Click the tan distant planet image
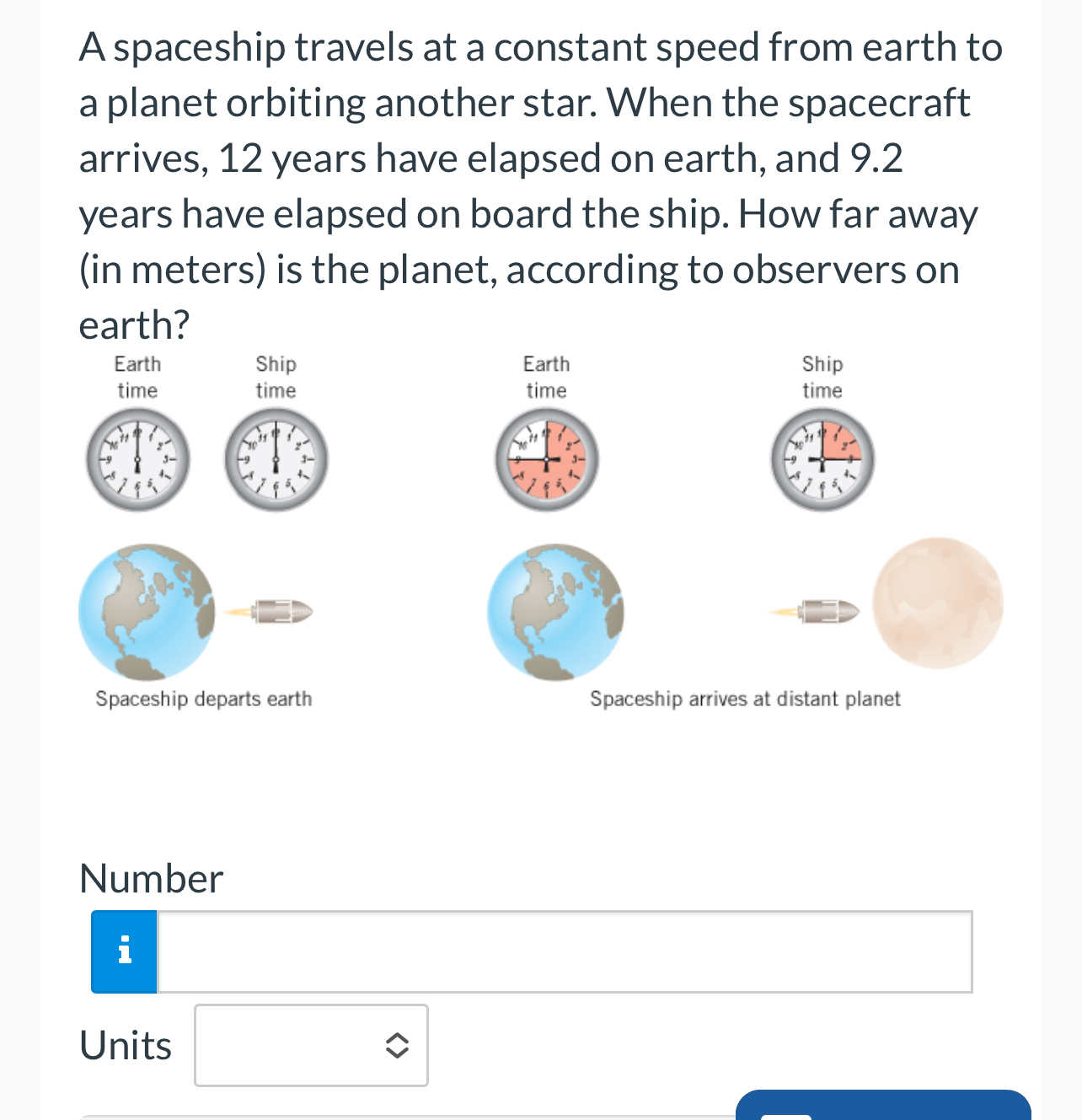The width and height of the screenshot is (1082, 1120). [938, 603]
